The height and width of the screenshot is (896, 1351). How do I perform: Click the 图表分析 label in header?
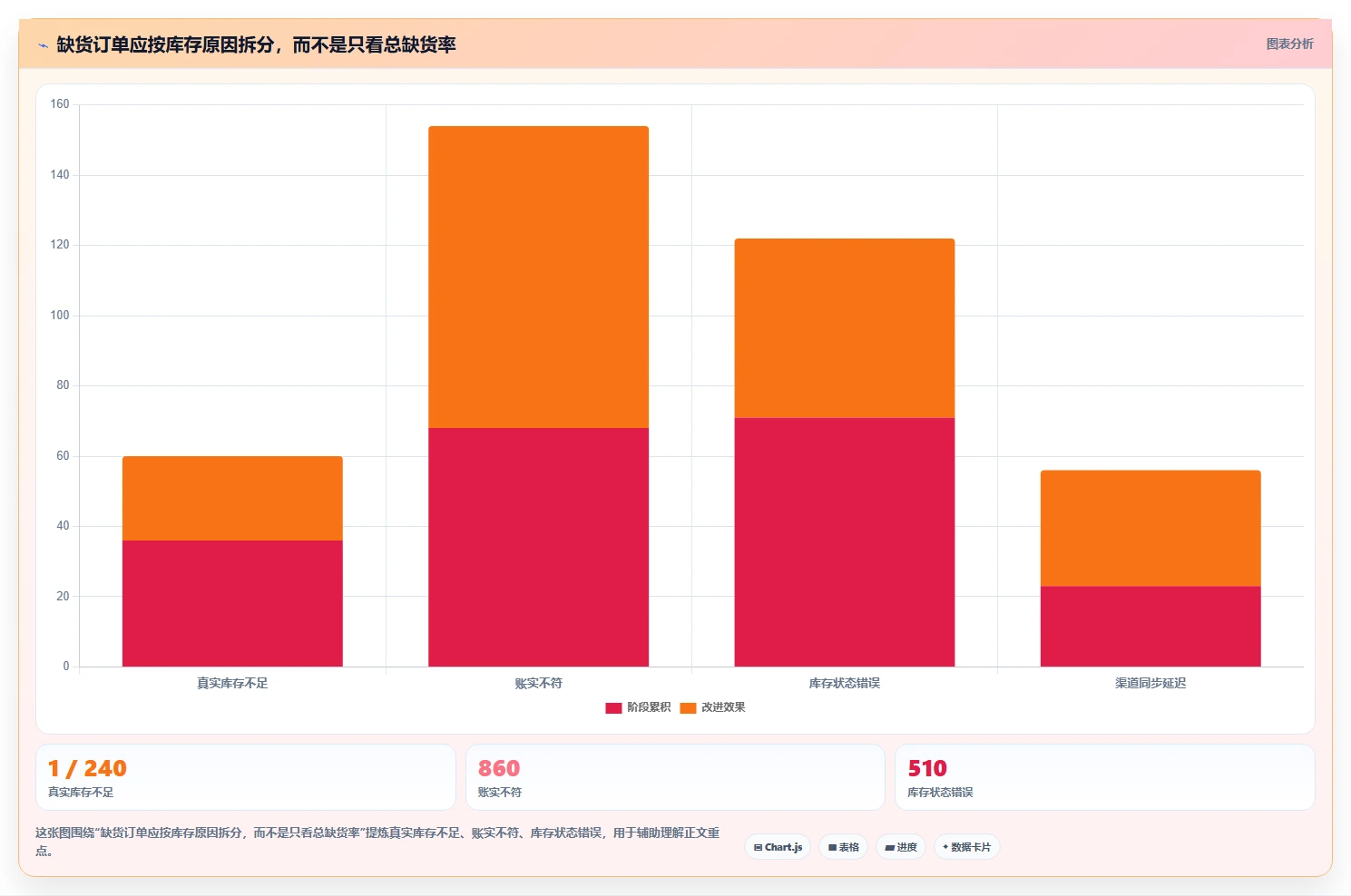point(1289,44)
